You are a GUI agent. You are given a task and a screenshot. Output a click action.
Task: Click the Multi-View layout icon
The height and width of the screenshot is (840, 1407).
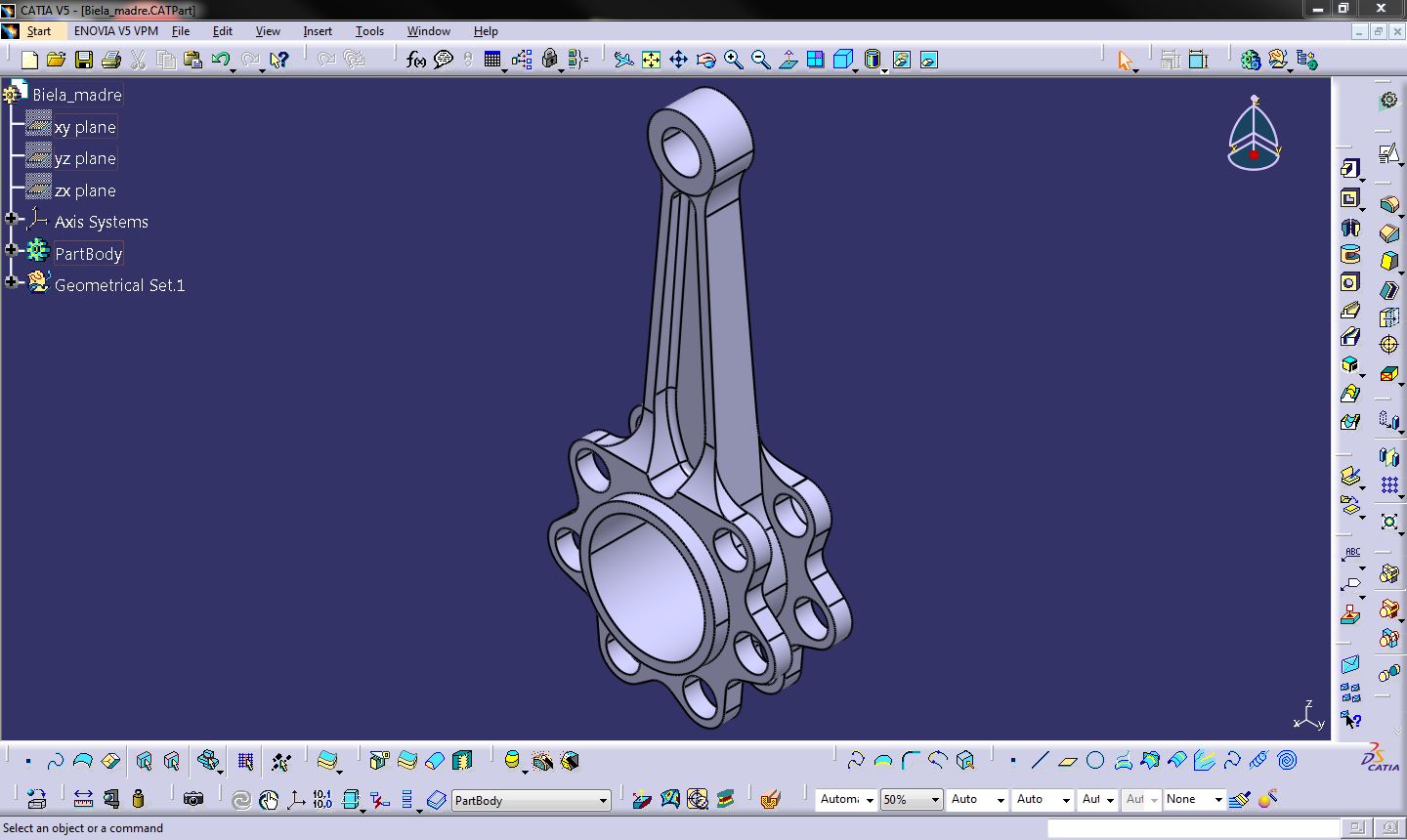pos(815,61)
